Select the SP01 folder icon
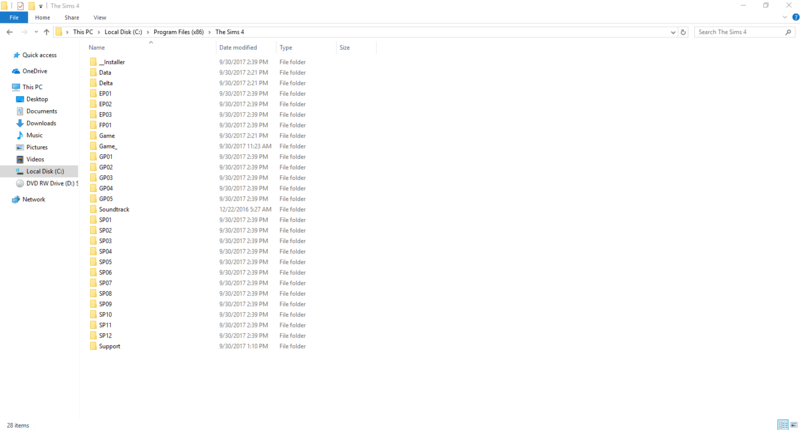Image resolution: width=800 pixels, height=430 pixels. [x=93, y=220]
